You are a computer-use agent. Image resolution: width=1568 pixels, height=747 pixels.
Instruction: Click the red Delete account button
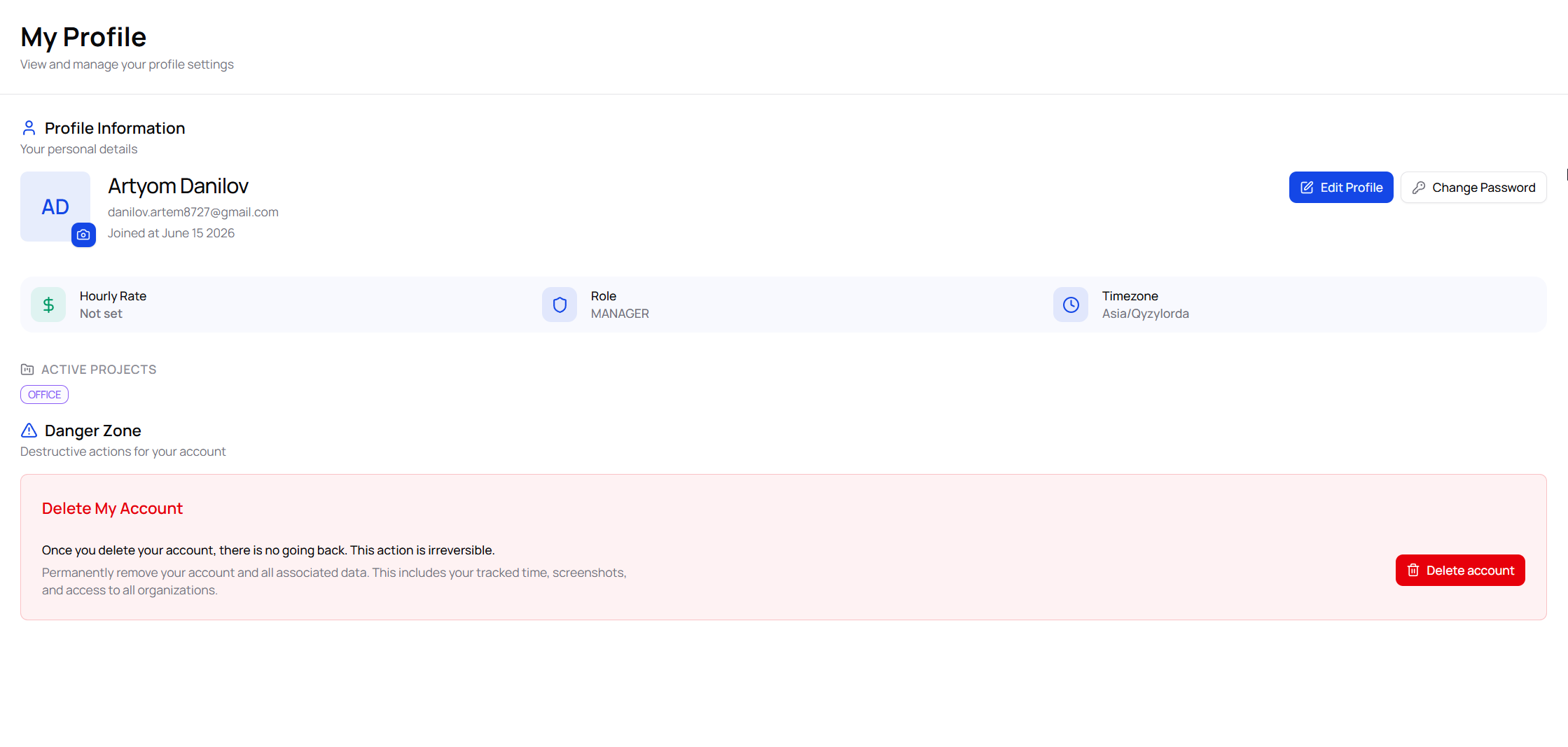point(1460,570)
